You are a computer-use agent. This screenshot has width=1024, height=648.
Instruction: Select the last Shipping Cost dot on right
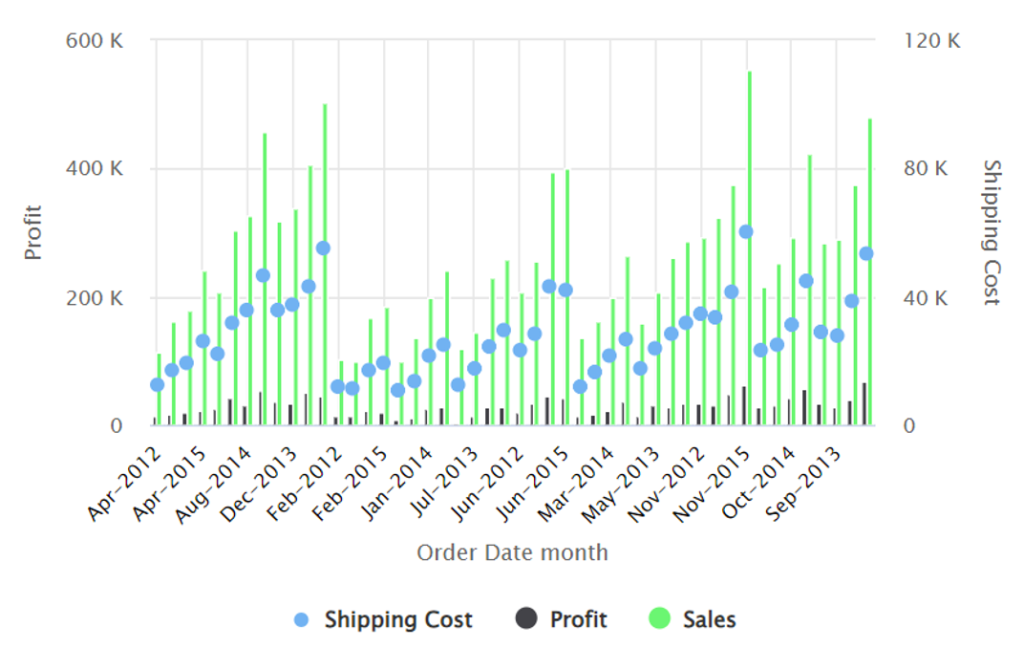[866, 253]
